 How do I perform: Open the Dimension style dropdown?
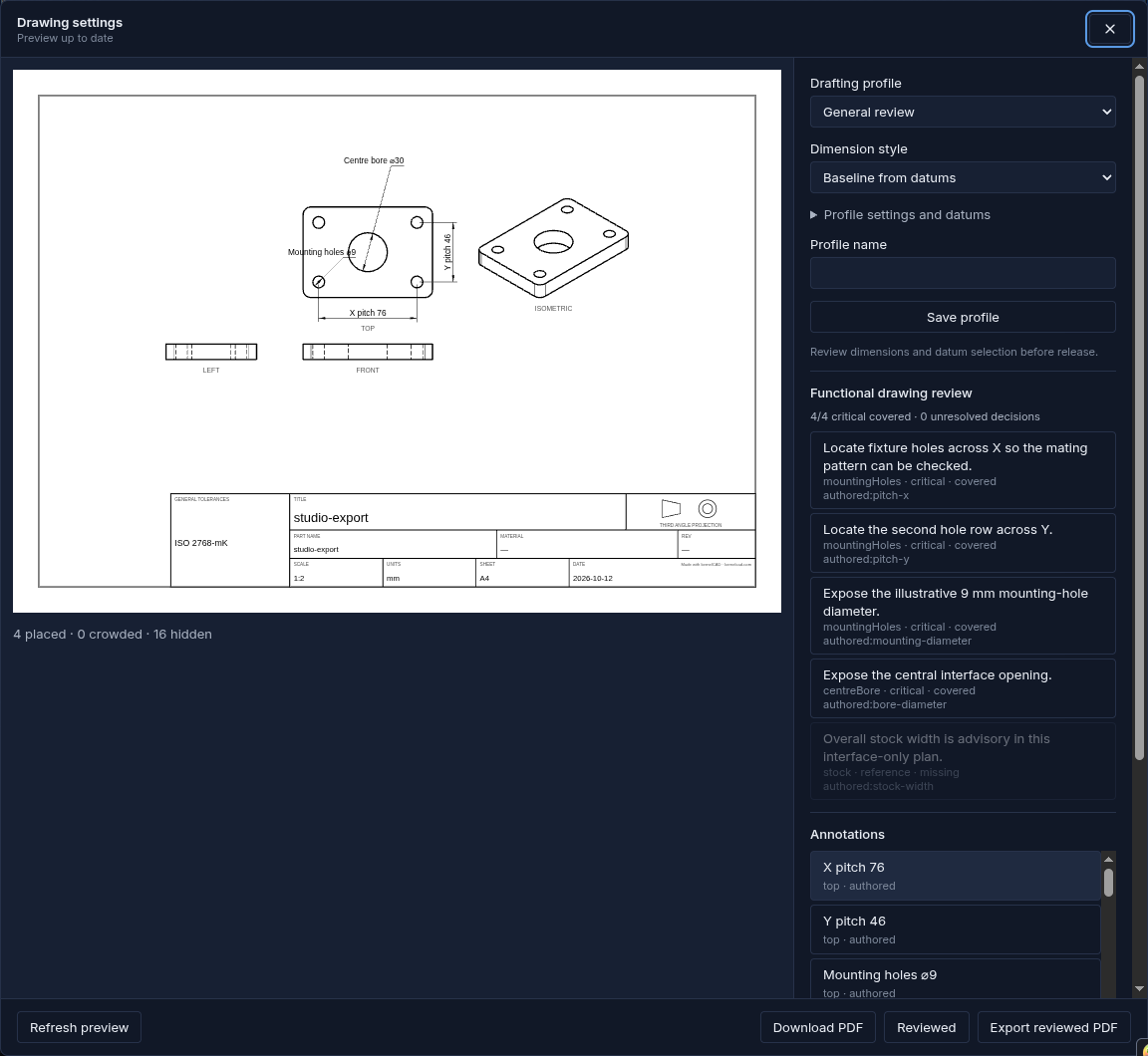962,178
